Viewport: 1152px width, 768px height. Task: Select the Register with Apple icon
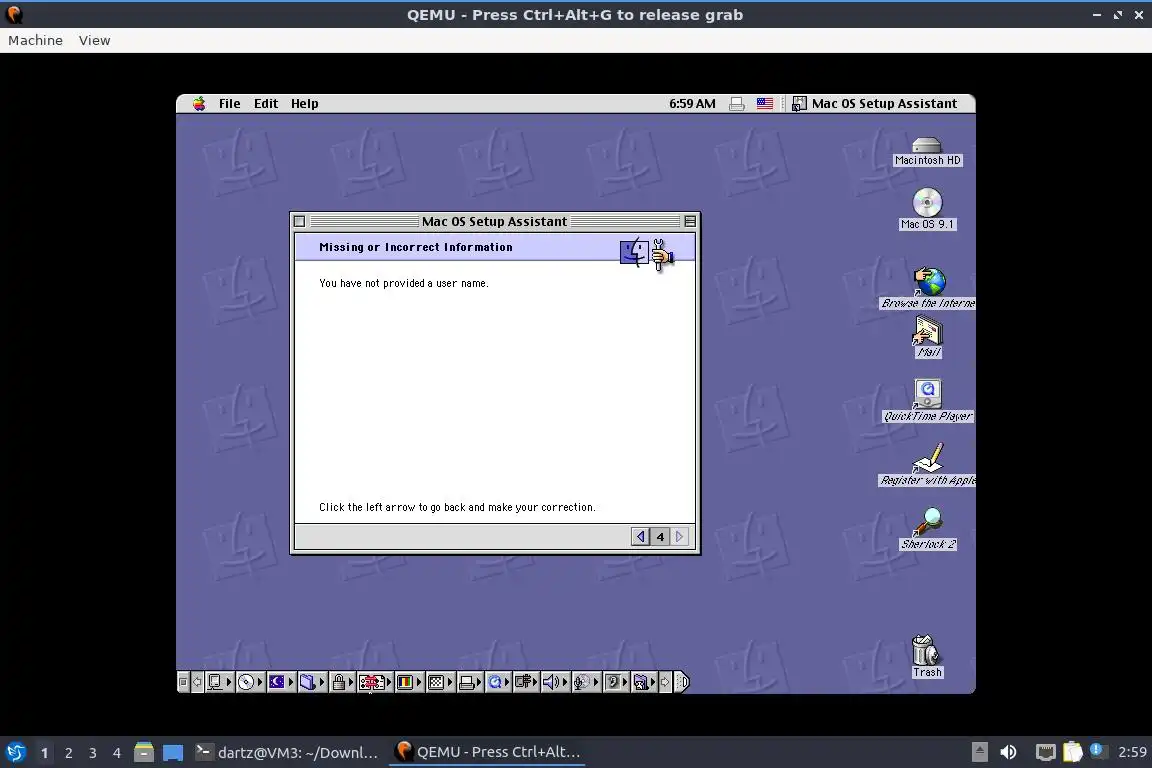[928, 464]
